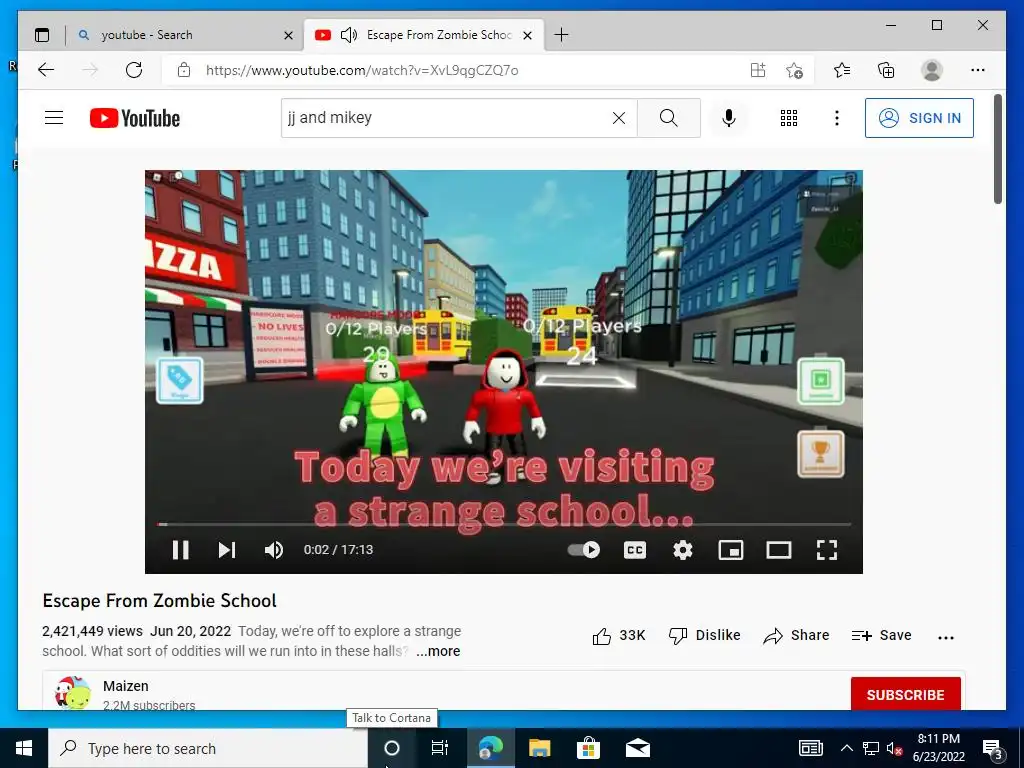The height and width of the screenshot is (768, 1024).
Task: Like the video with 33K likes
Action: pyautogui.click(x=618, y=635)
